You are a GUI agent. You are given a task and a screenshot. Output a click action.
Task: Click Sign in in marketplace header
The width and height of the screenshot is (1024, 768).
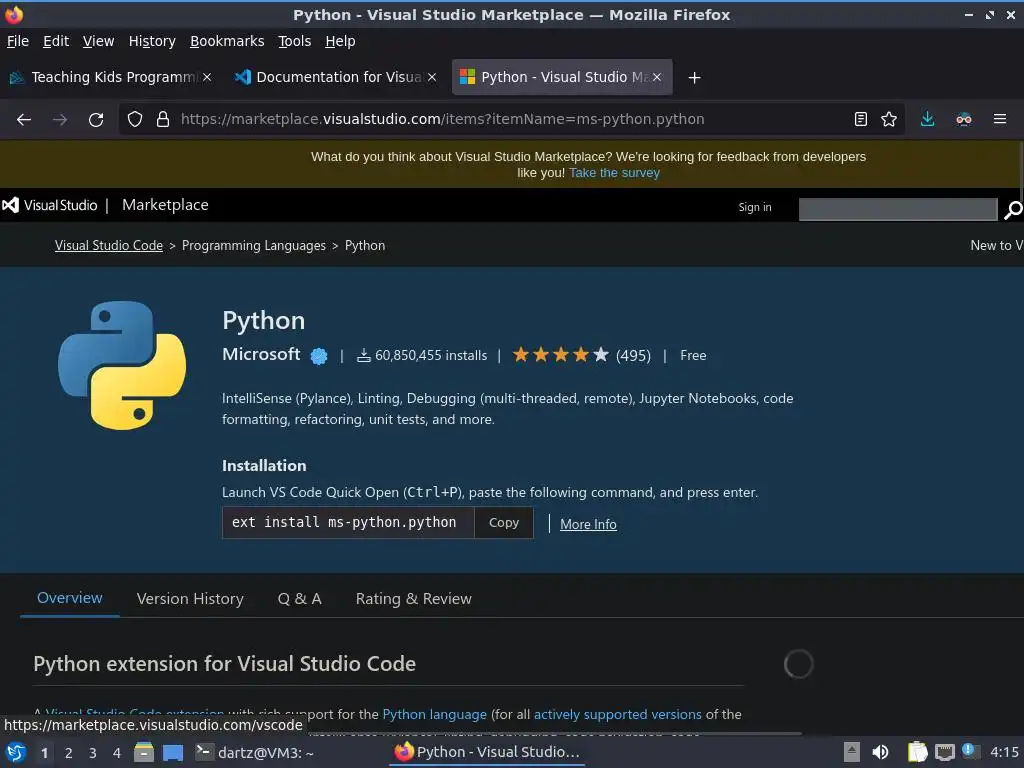click(755, 207)
